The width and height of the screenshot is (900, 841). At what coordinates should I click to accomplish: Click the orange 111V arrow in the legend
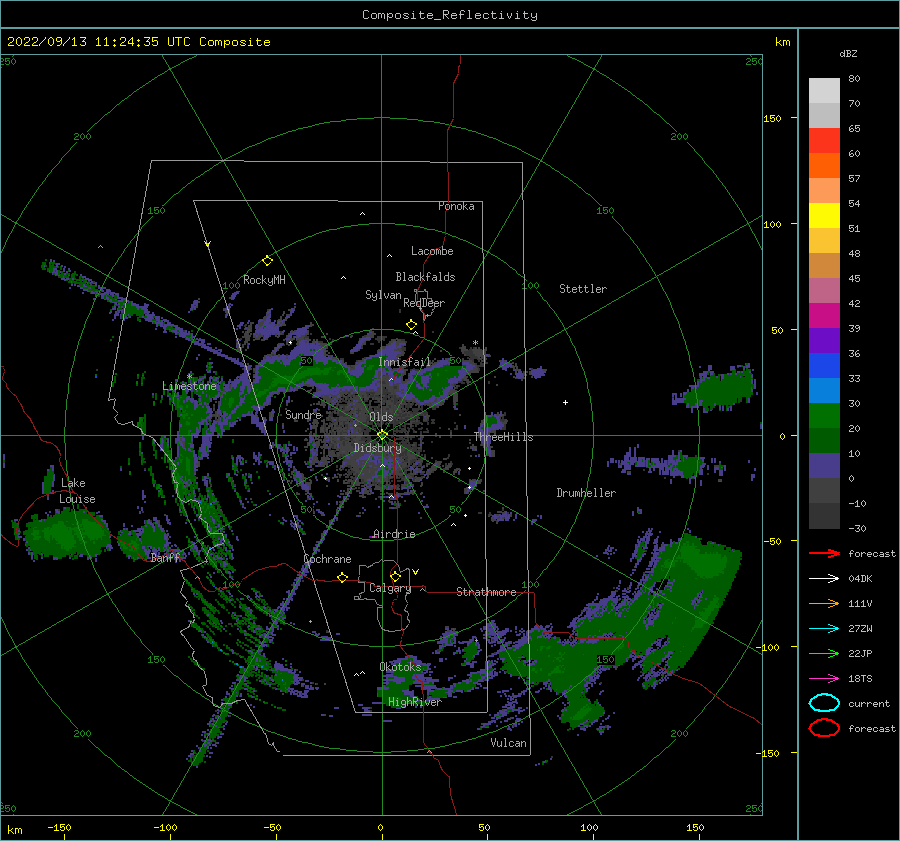[x=824, y=603]
